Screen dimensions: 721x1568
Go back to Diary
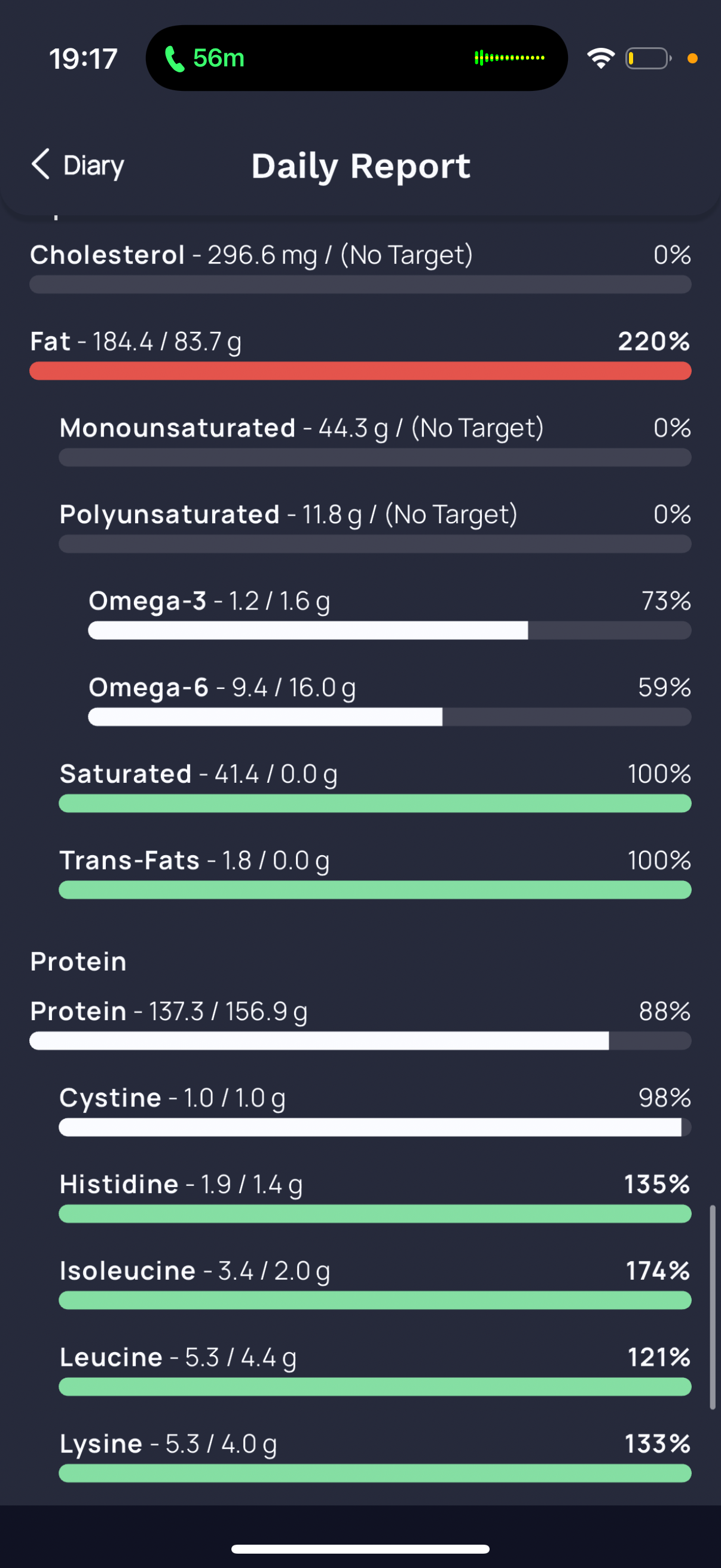pyautogui.click(x=78, y=165)
